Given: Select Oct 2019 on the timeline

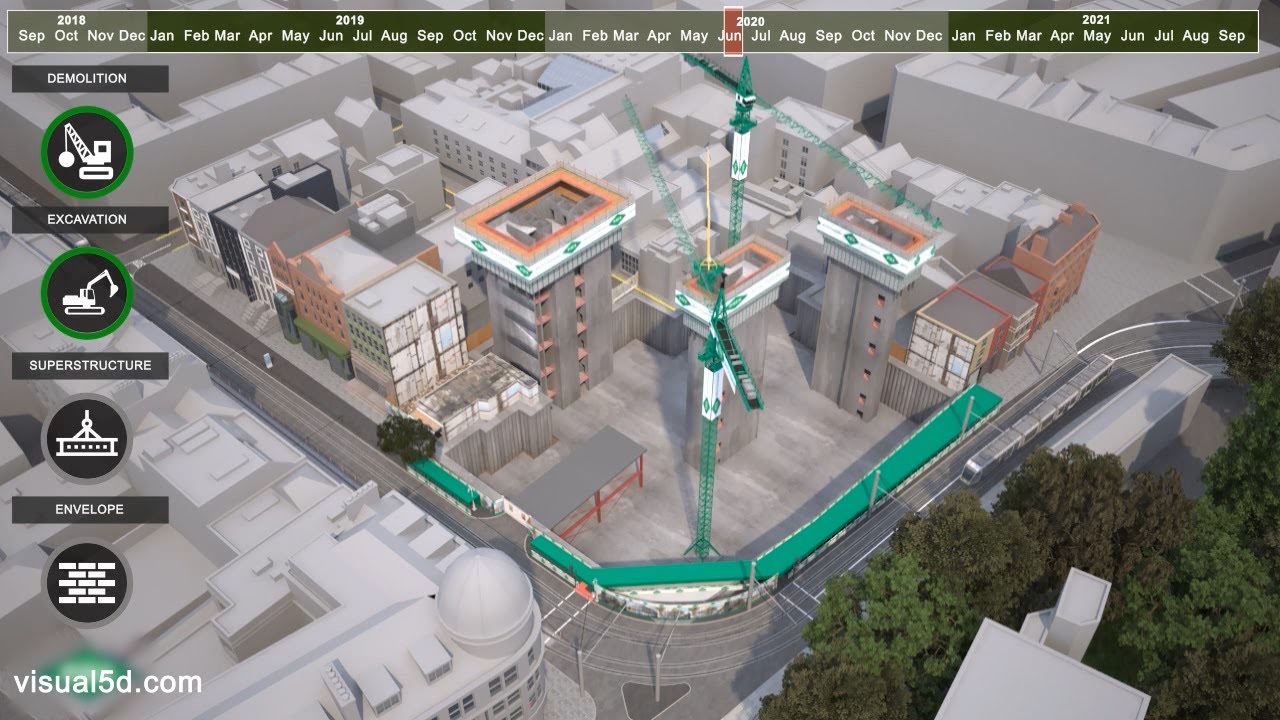Looking at the screenshot, I should (465, 36).
